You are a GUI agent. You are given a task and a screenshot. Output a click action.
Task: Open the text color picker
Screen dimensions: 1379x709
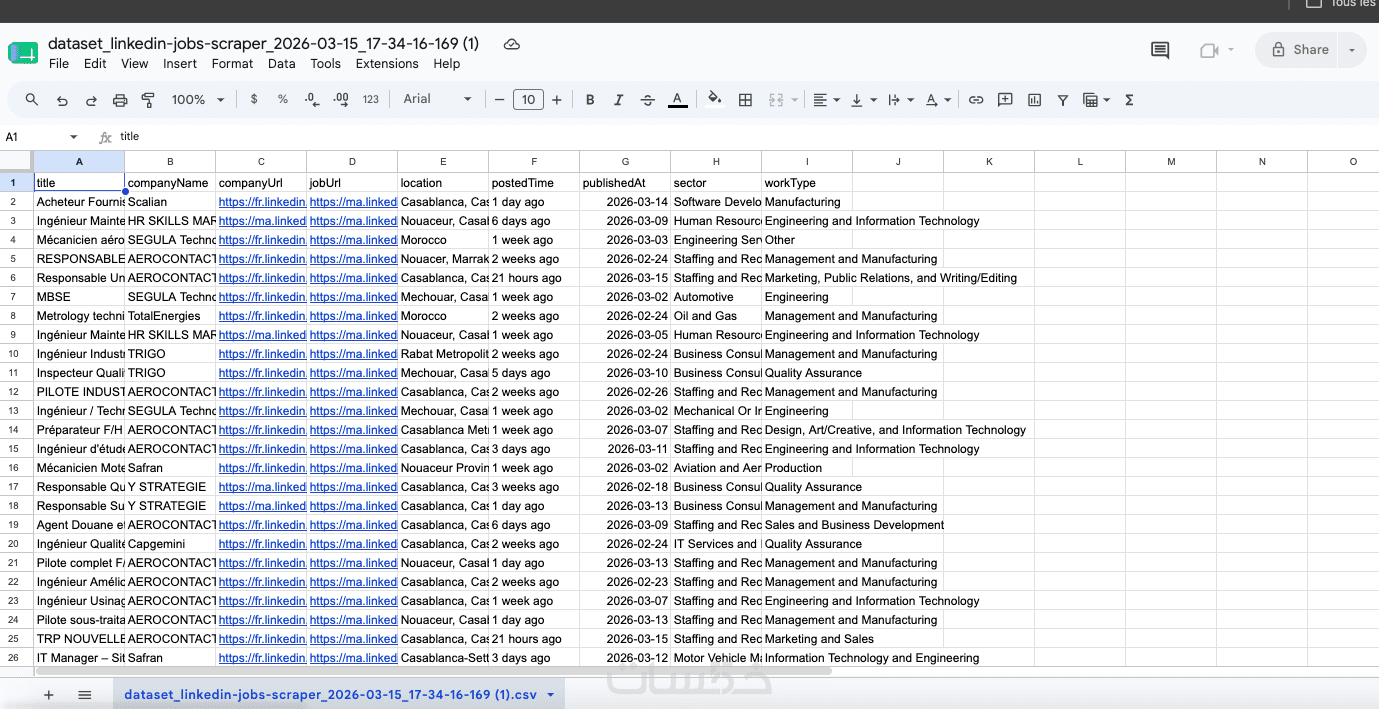pyautogui.click(x=677, y=100)
